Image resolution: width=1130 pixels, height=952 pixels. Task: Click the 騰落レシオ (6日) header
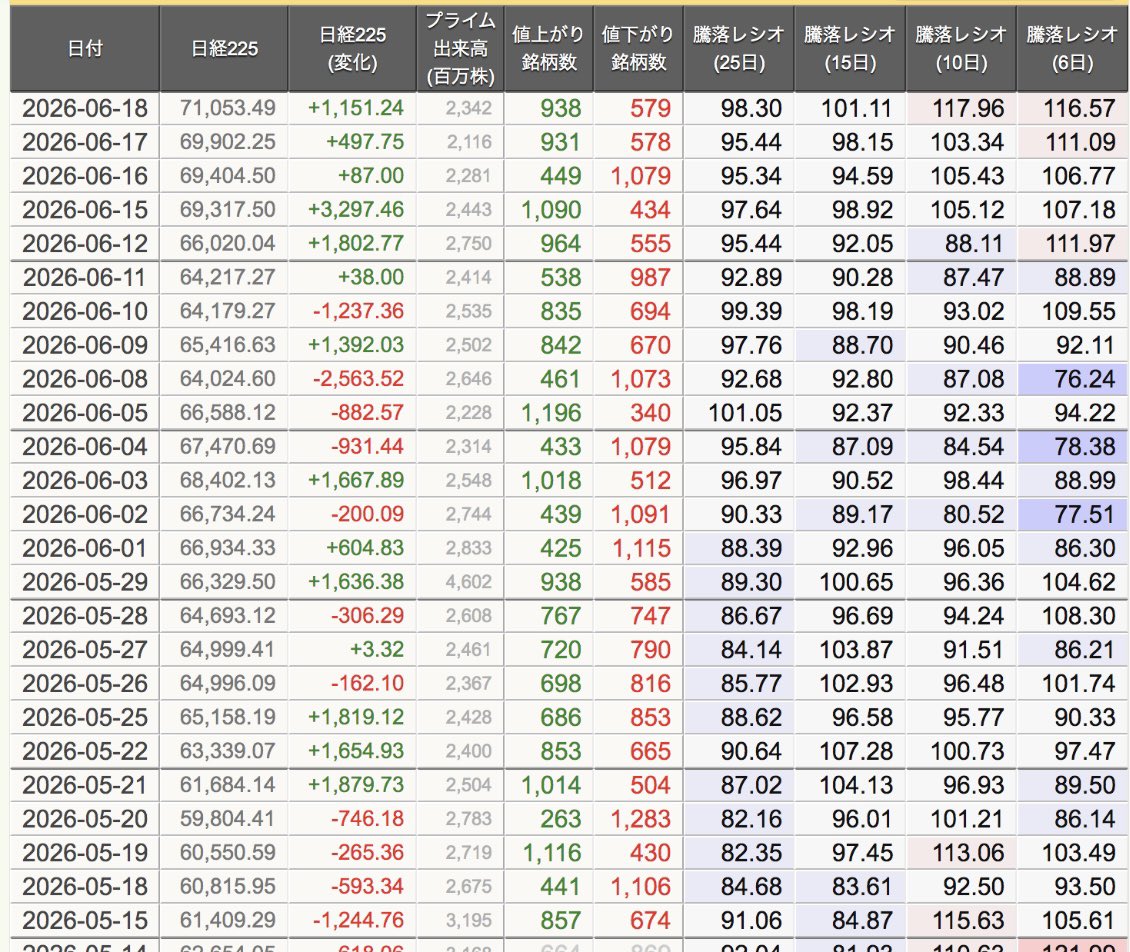coord(1072,48)
